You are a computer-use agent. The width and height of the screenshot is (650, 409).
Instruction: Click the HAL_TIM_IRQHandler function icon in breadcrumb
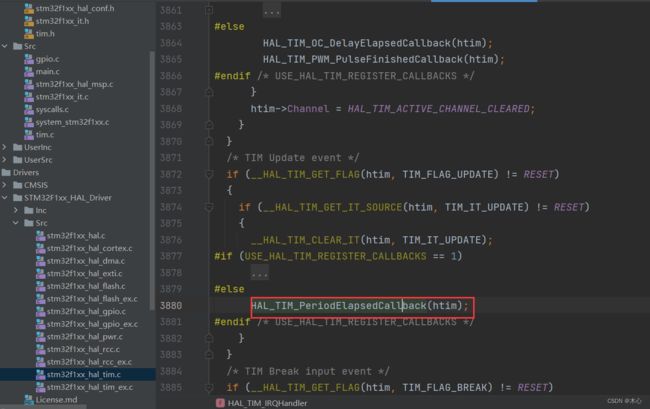click(x=220, y=403)
